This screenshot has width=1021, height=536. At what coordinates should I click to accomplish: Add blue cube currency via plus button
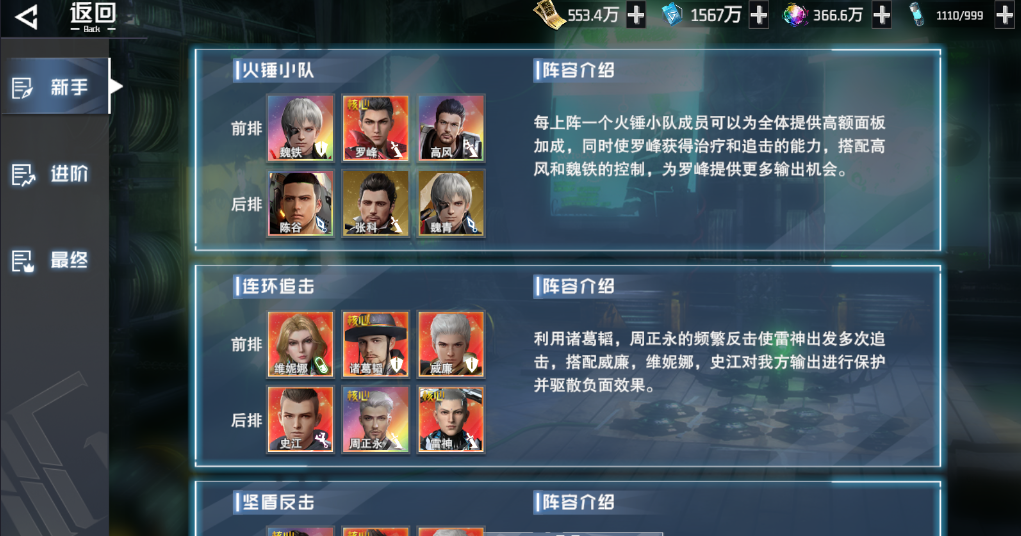click(759, 16)
